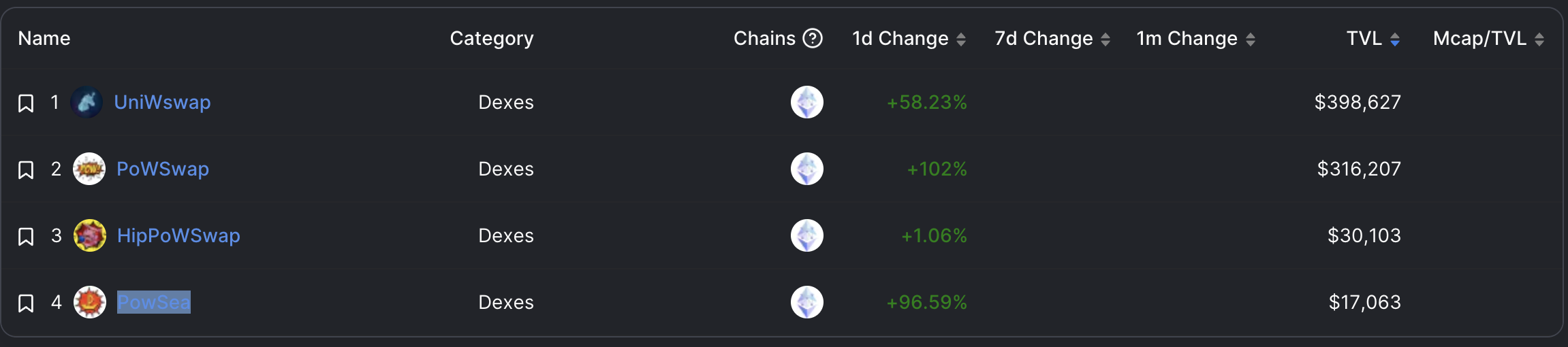Open the UniWswap protocol link
This screenshot has height=347, width=1568.
(162, 102)
